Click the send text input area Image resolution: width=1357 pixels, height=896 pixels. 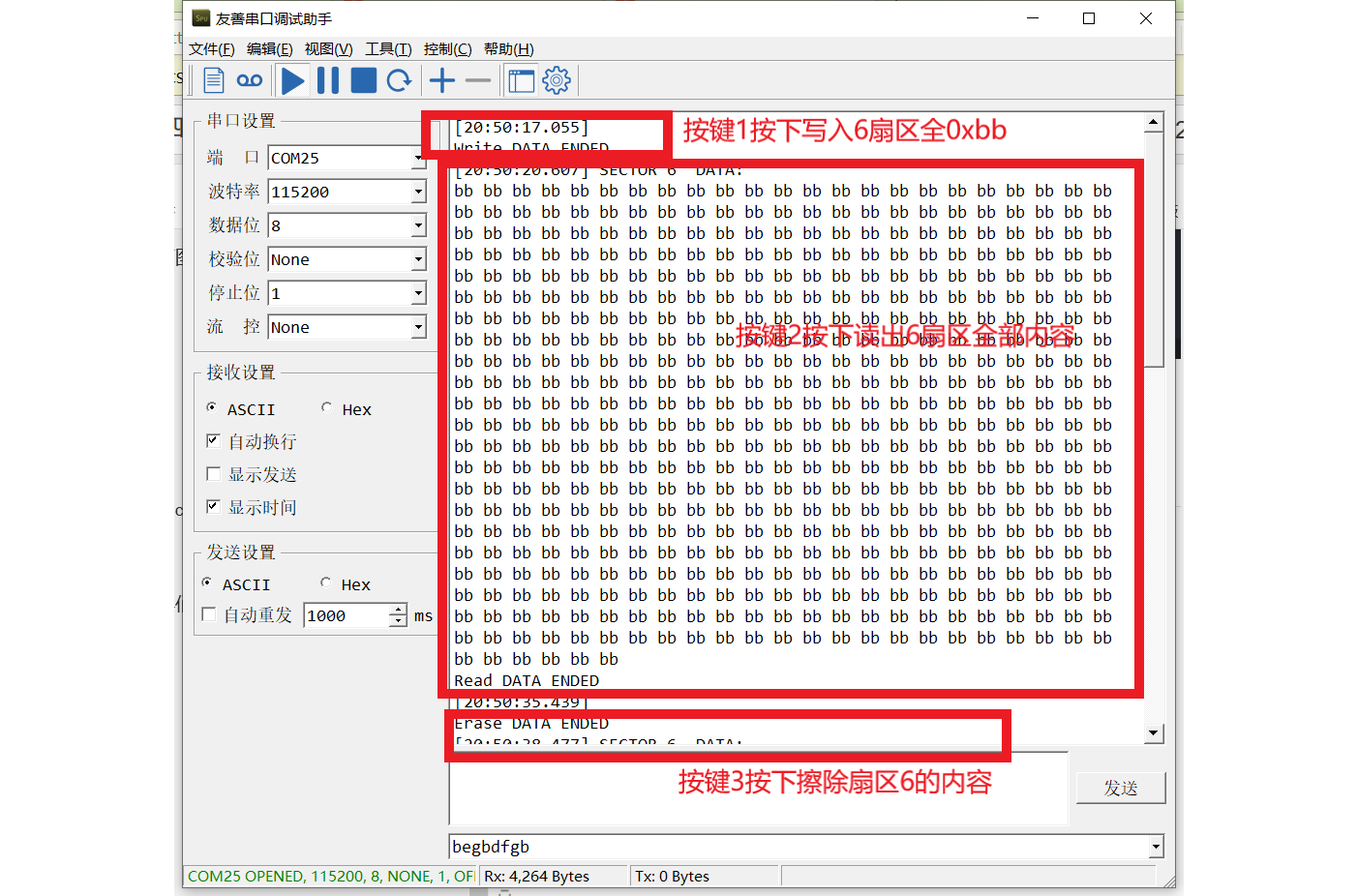pos(759,790)
